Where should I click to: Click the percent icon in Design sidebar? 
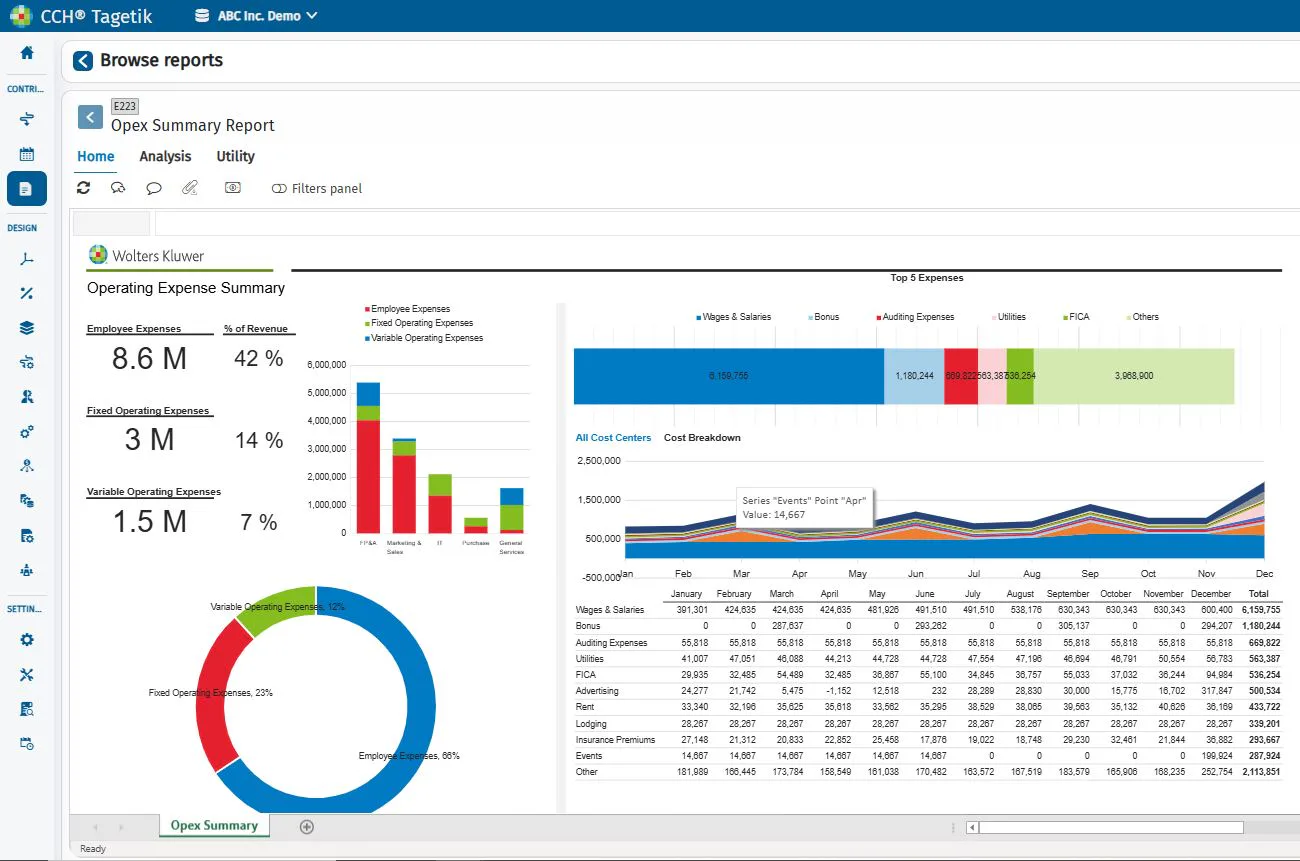tap(27, 293)
